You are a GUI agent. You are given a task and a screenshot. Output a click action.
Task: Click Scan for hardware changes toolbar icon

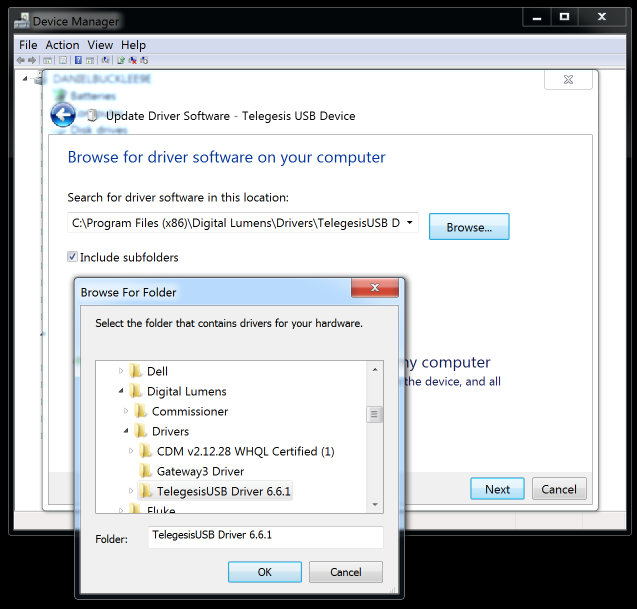coord(106,60)
